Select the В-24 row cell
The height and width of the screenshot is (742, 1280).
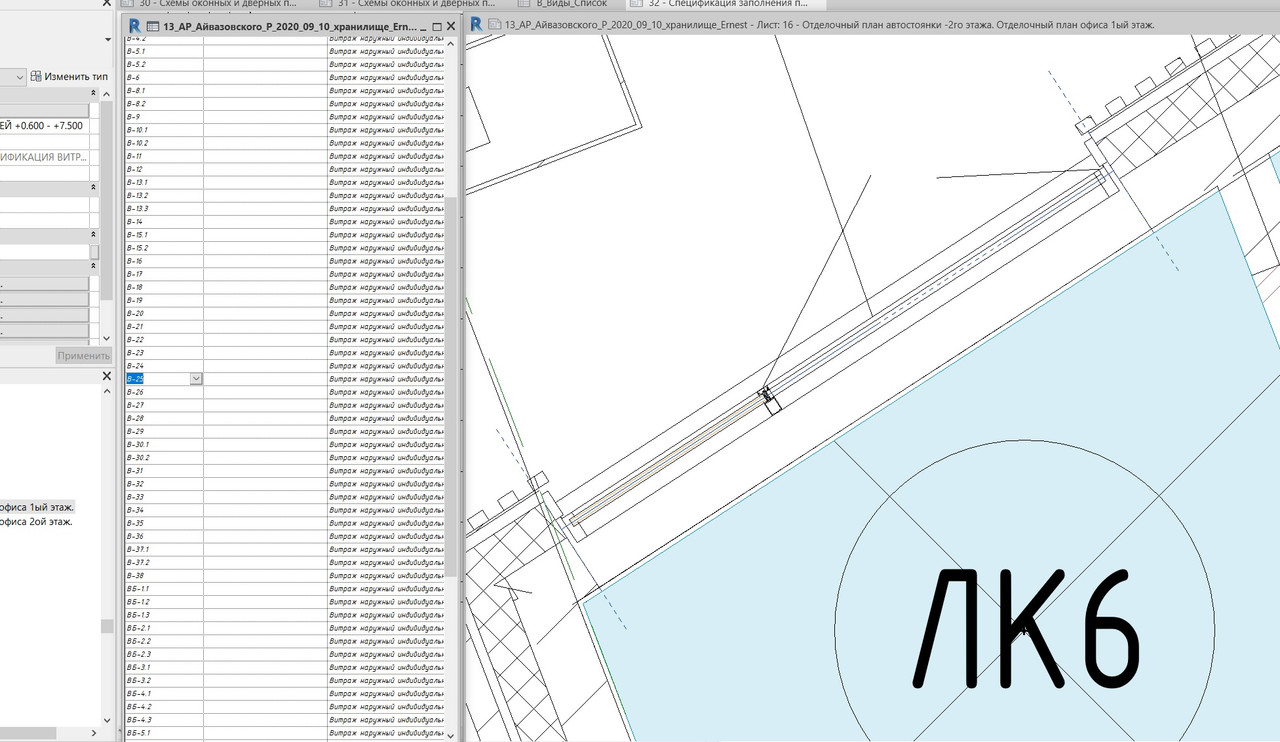pyautogui.click(x=164, y=366)
